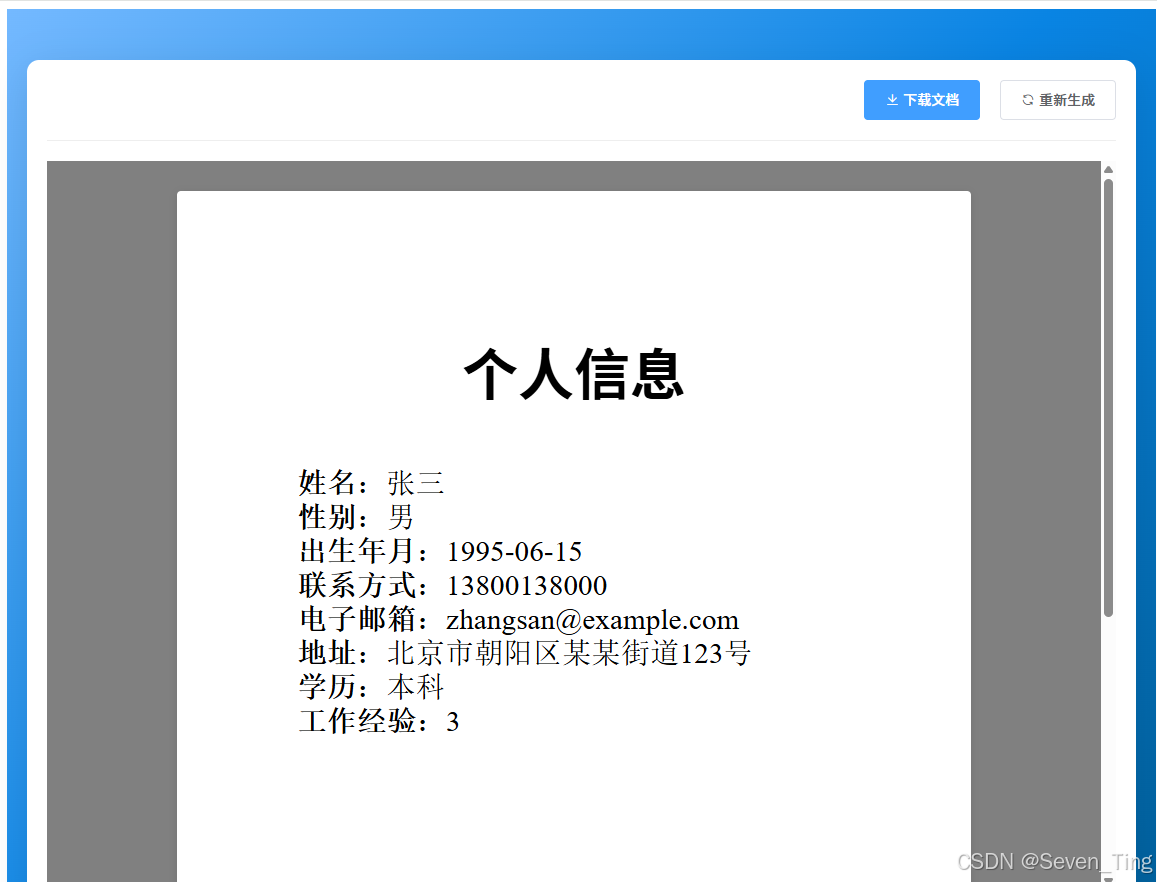The image size is (1157, 882).
Task: Click the vertical scrollbar thumb in preview
Action: pyautogui.click(x=1108, y=397)
